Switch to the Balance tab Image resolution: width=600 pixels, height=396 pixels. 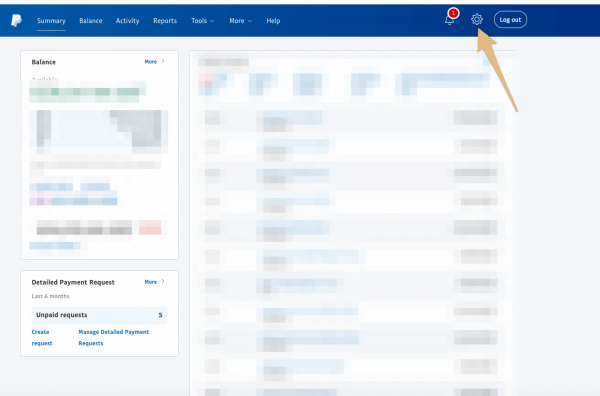click(x=91, y=21)
